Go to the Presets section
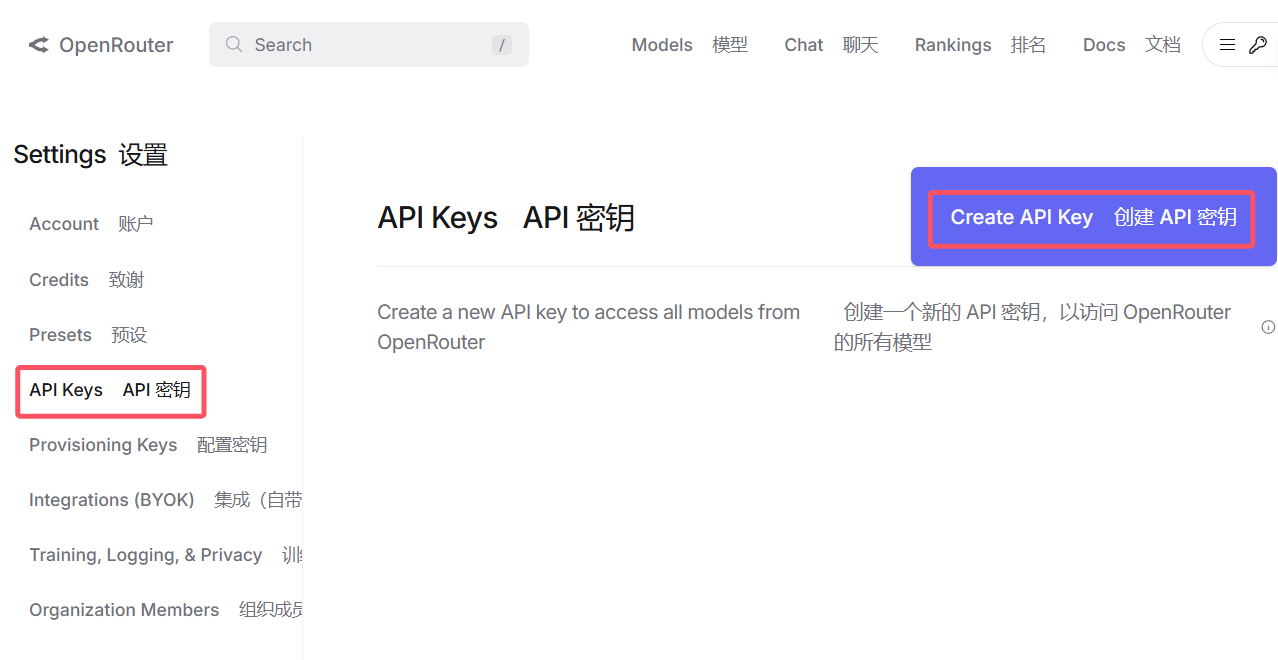Viewport: 1278px width, 660px height. point(60,335)
